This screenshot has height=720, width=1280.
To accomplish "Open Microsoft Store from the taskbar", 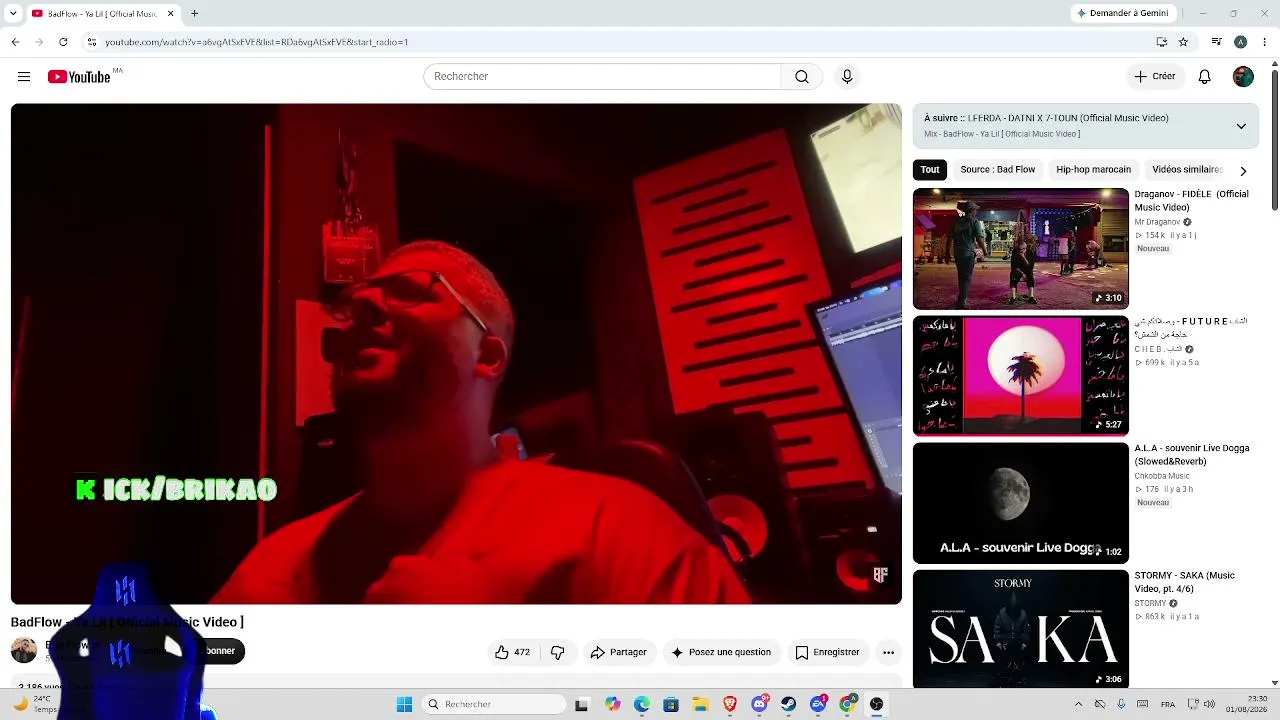I will coord(671,704).
